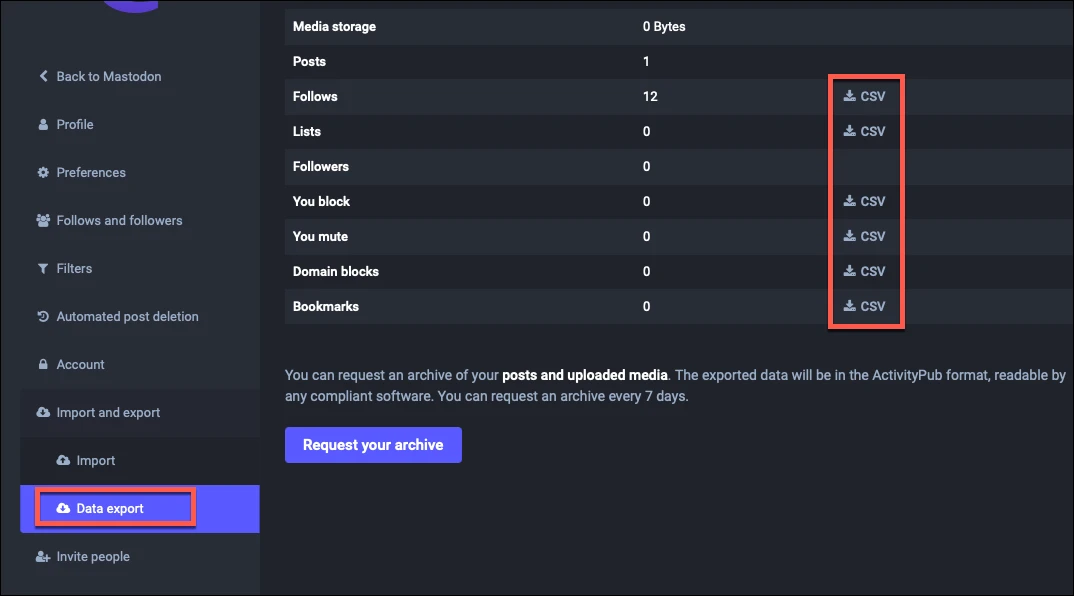Download the Bookmarks CSV file
The width and height of the screenshot is (1074, 596).
tap(865, 307)
